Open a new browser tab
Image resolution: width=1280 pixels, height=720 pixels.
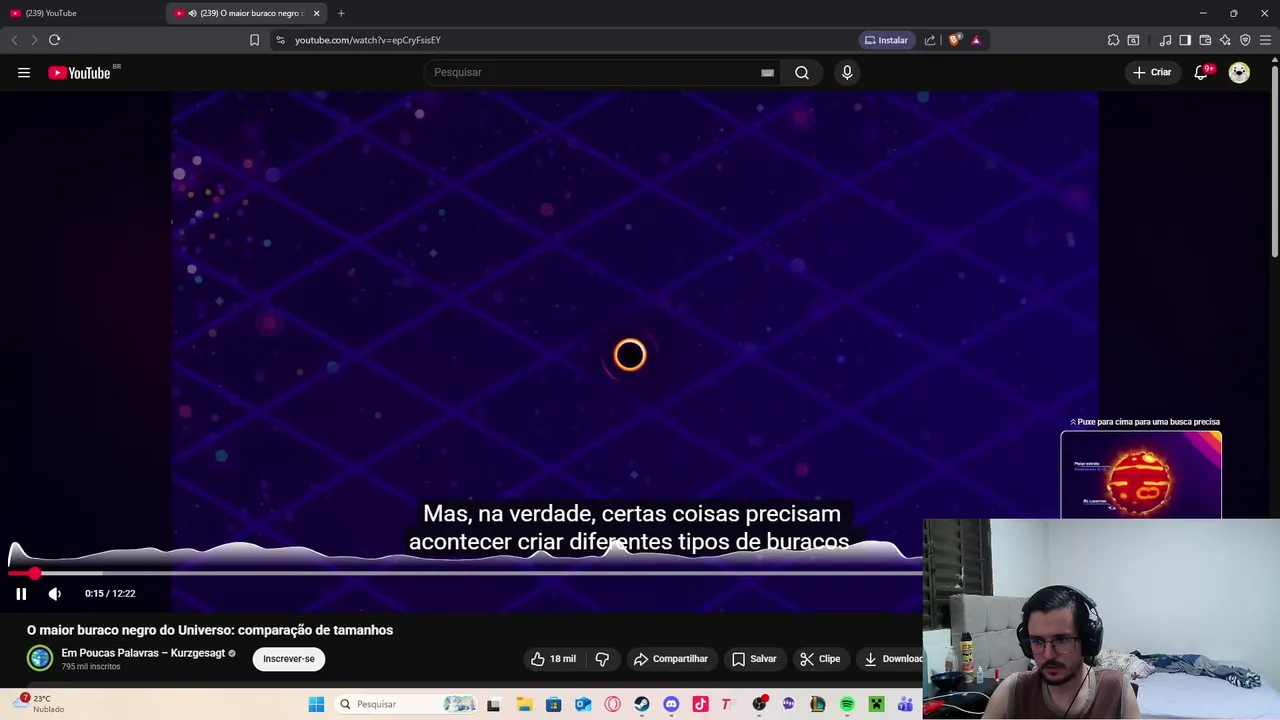(x=341, y=13)
